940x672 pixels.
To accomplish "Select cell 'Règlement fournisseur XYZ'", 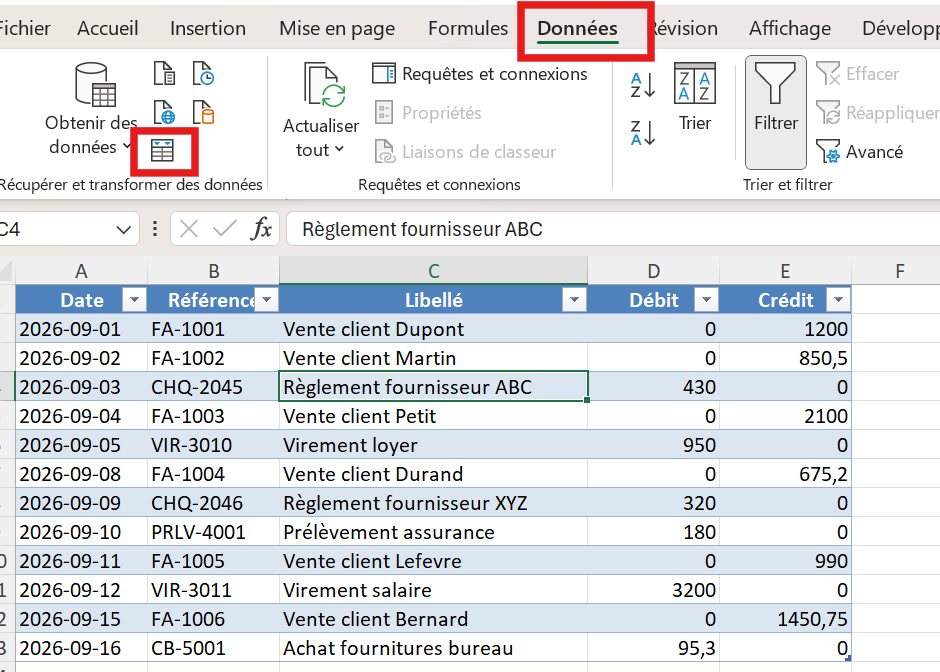I will (x=433, y=503).
